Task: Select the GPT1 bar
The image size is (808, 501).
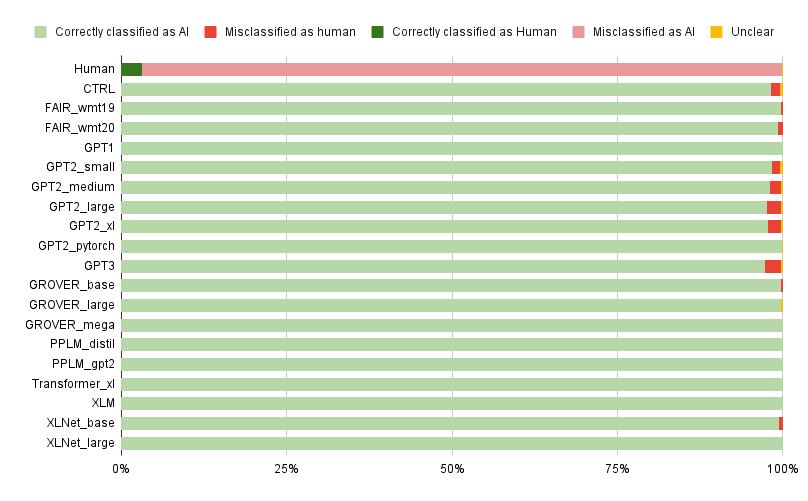Action: click(x=452, y=148)
